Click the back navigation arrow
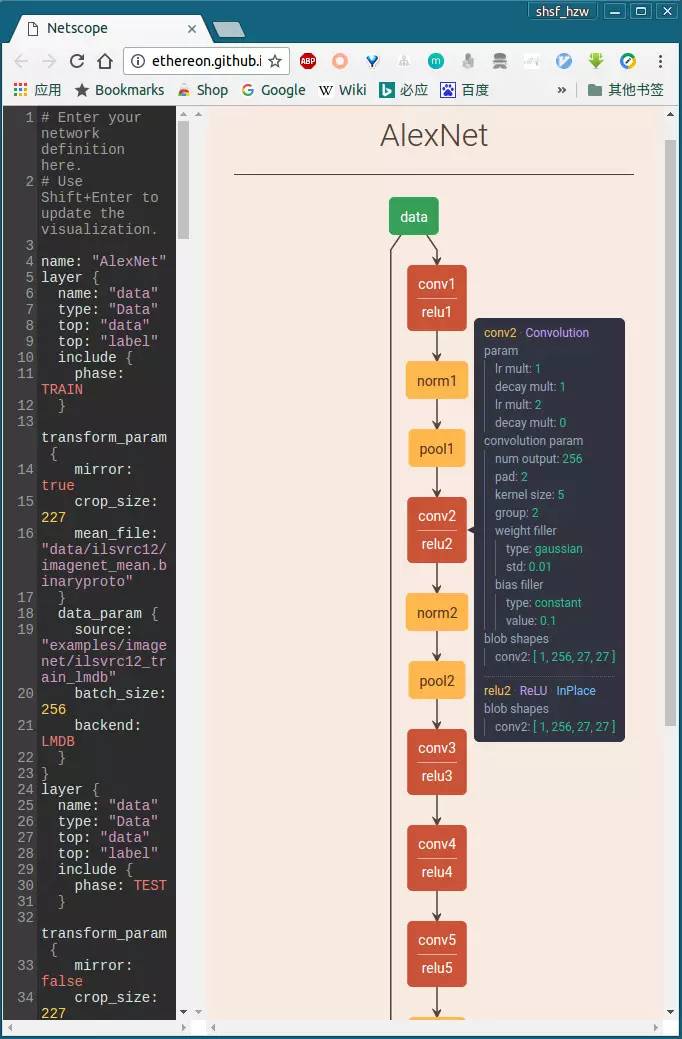The image size is (682, 1039). pos(21,61)
